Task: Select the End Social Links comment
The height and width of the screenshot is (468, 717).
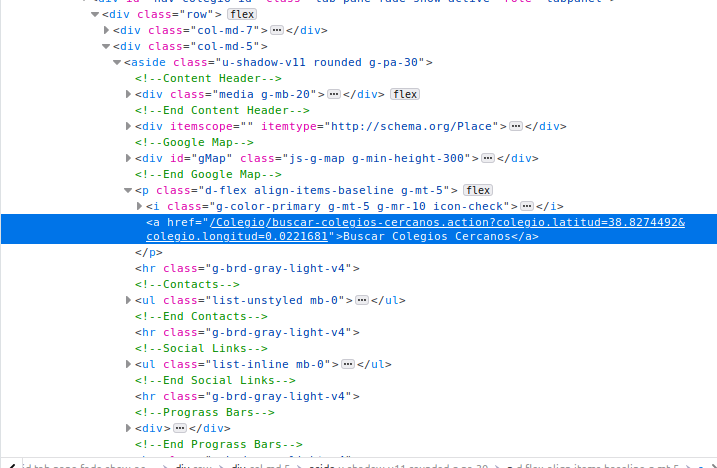Action: [x=215, y=380]
